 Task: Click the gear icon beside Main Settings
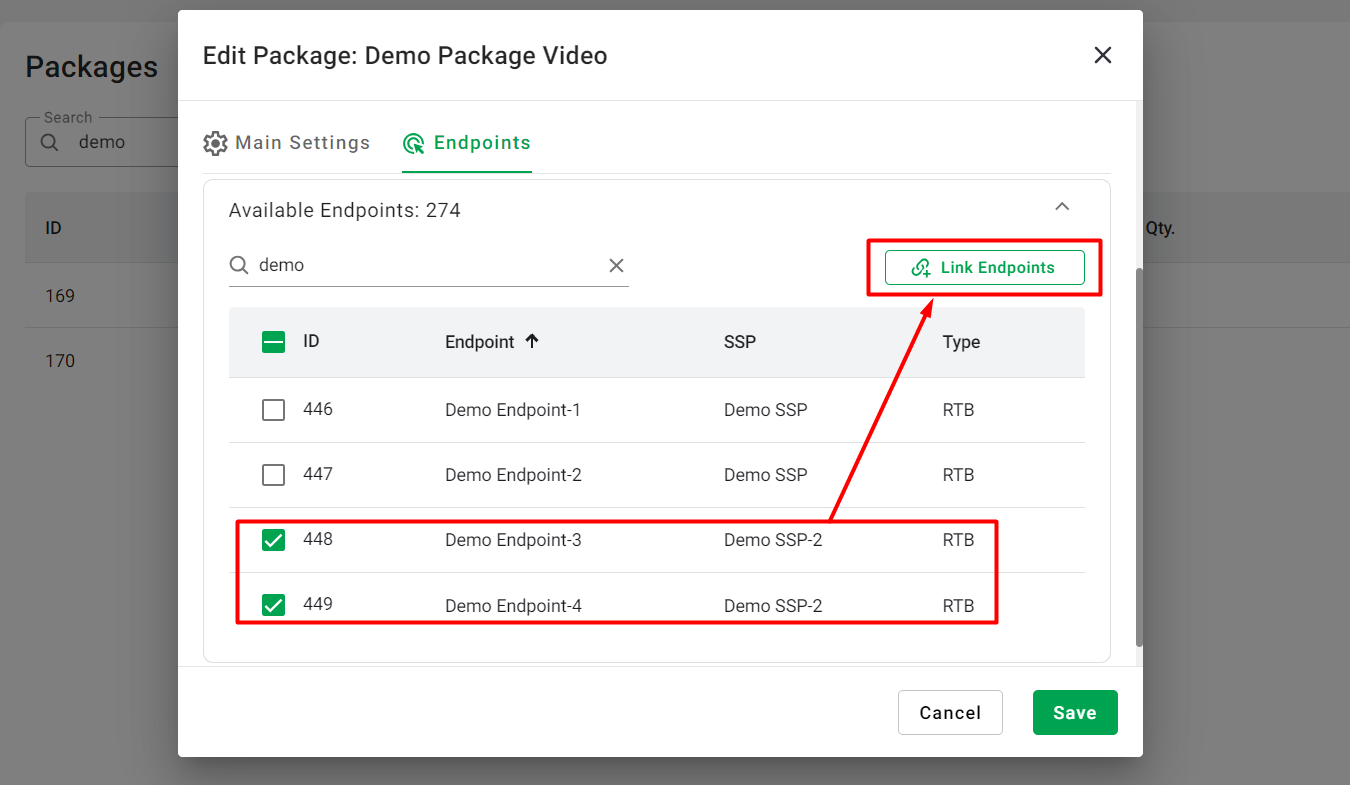[x=215, y=143]
